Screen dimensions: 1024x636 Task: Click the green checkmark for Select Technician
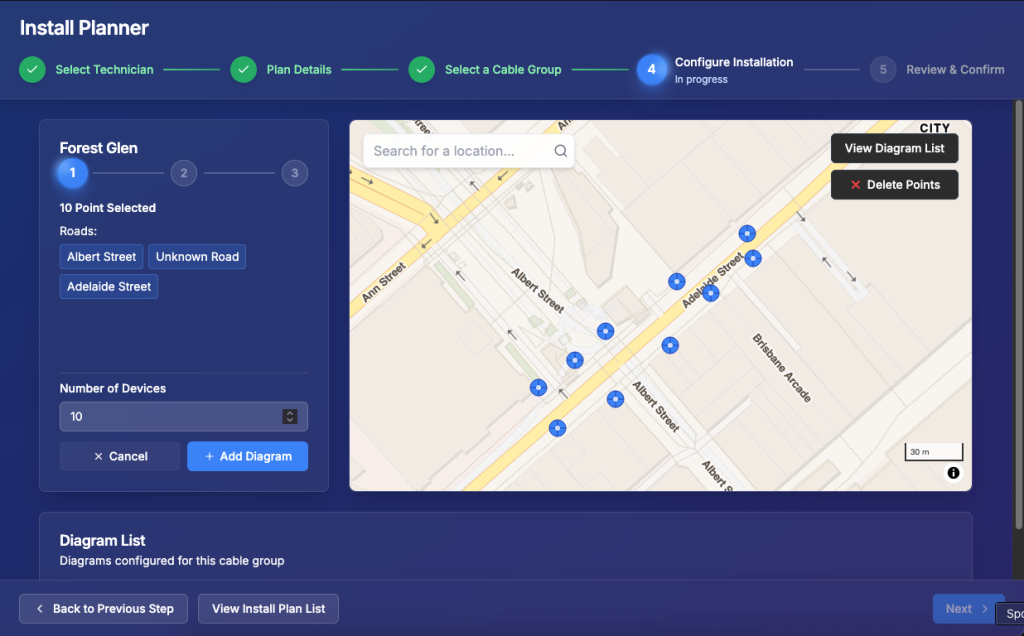point(32,70)
